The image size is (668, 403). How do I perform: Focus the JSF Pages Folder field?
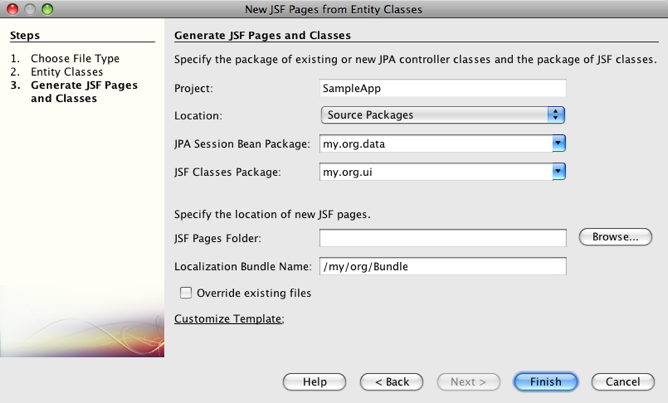(443, 238)
